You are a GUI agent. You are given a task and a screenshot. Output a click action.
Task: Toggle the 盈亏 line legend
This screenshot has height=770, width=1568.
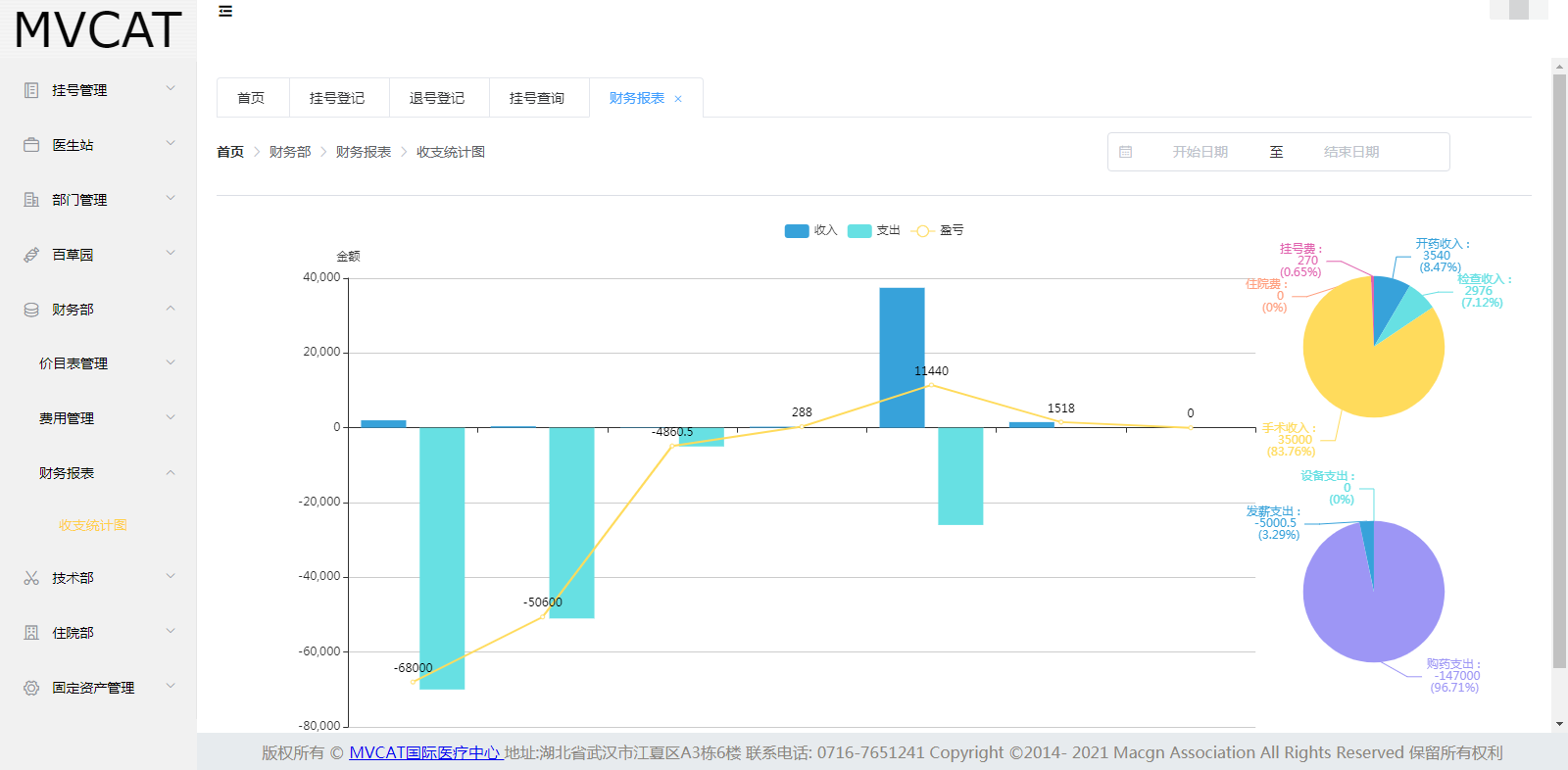click(937, 230)
